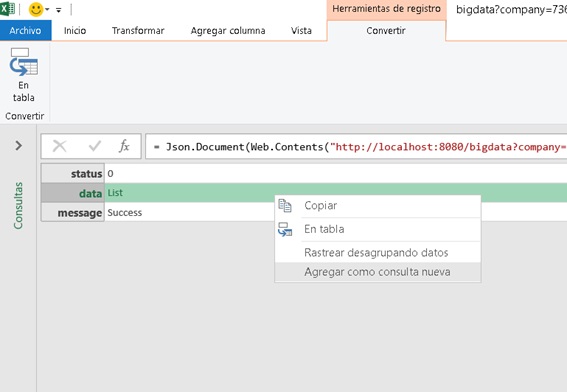Click the Convertir group label below the ribbon
Image resolution: width=567 pixels, height=392 pixels.
tap(25, 116)
